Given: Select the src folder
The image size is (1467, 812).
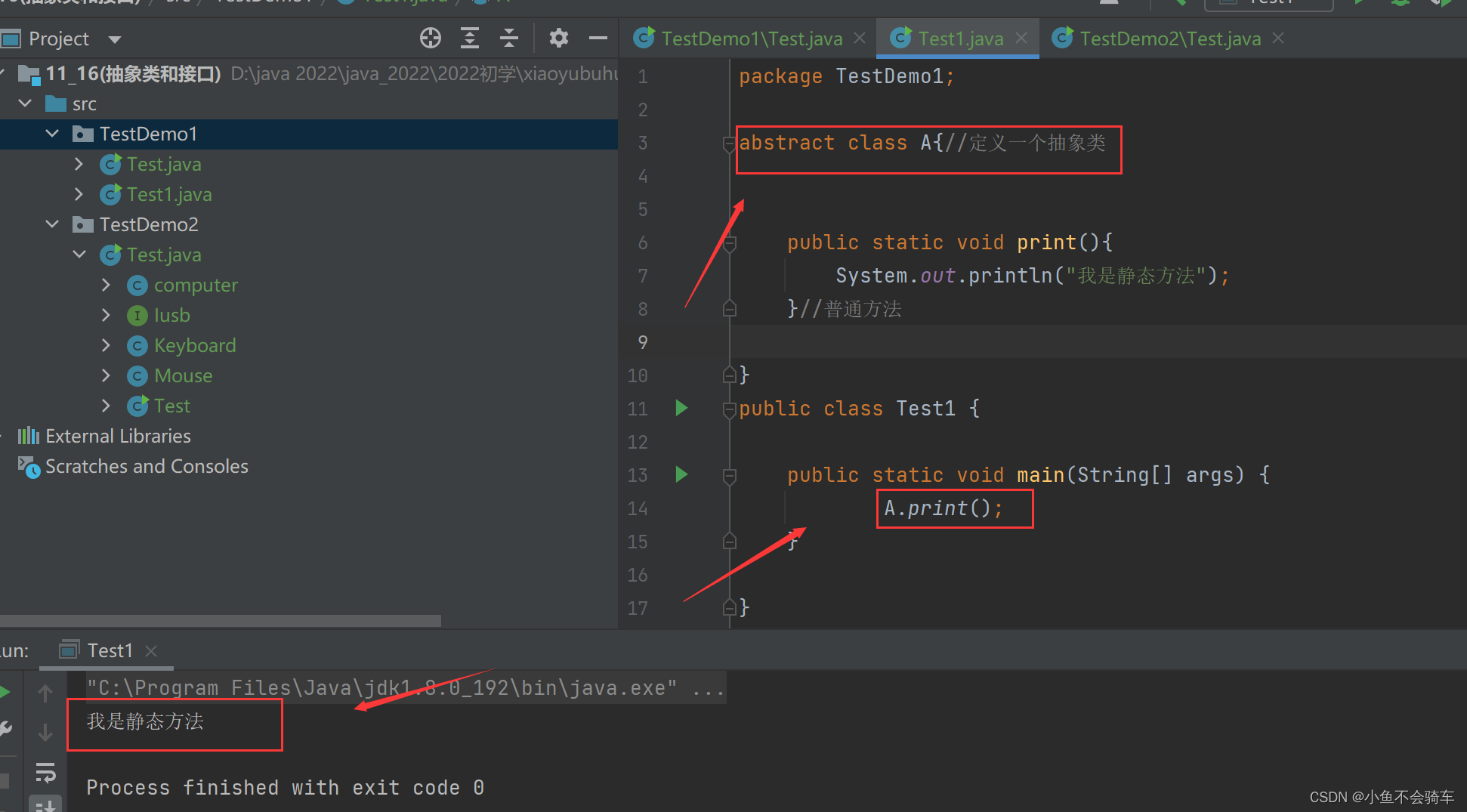Looking at the screenshot, I should [x=71, y=103].
